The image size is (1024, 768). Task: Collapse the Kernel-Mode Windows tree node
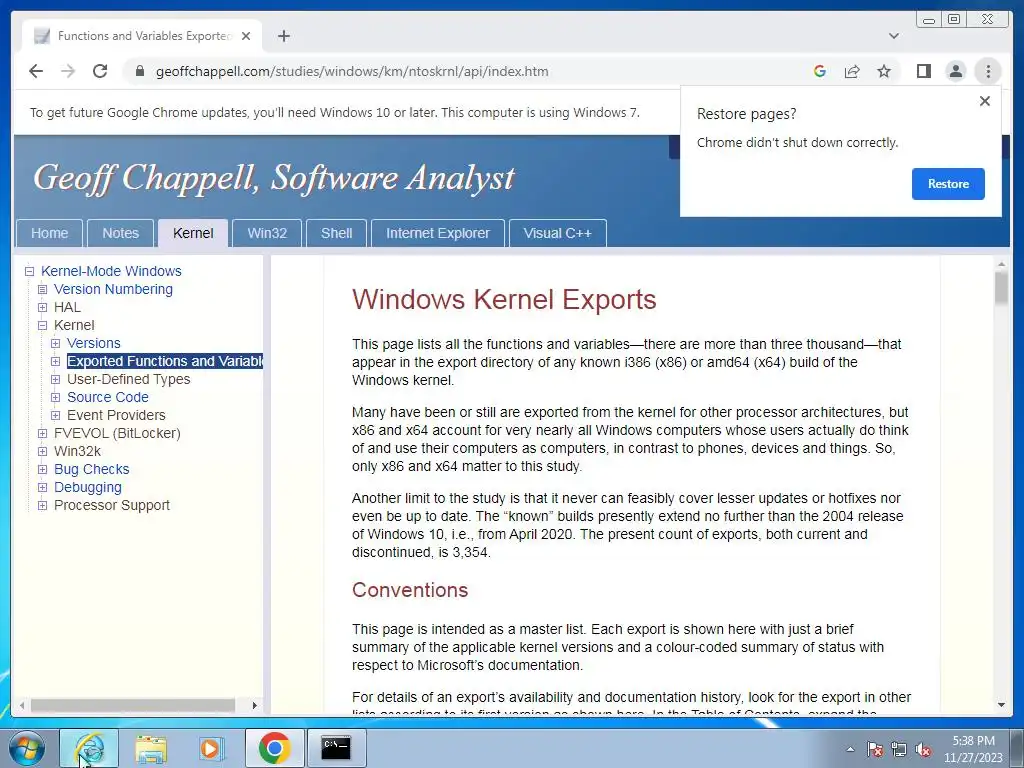29,271
